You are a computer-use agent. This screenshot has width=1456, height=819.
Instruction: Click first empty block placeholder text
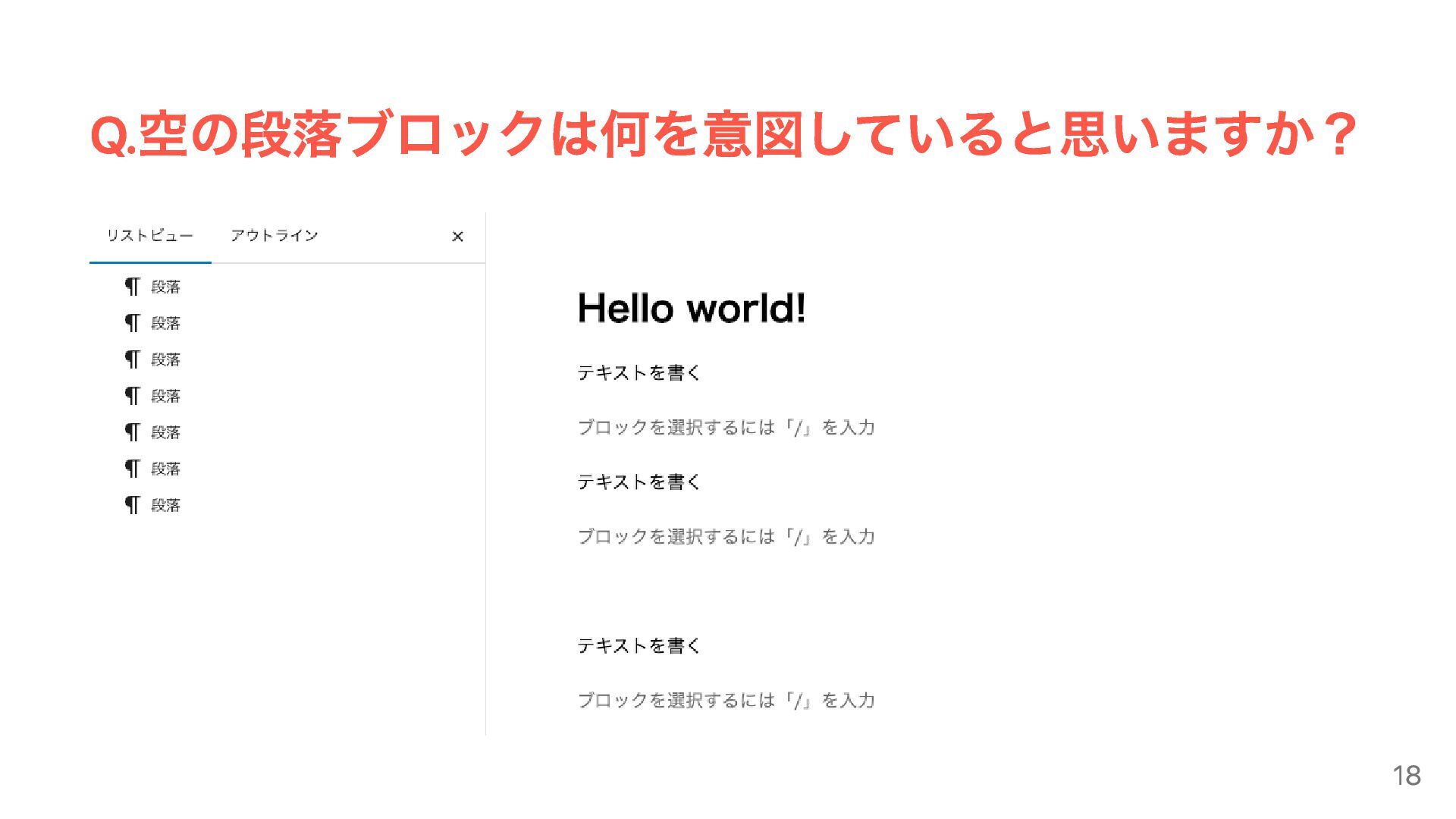click(726, 428)
